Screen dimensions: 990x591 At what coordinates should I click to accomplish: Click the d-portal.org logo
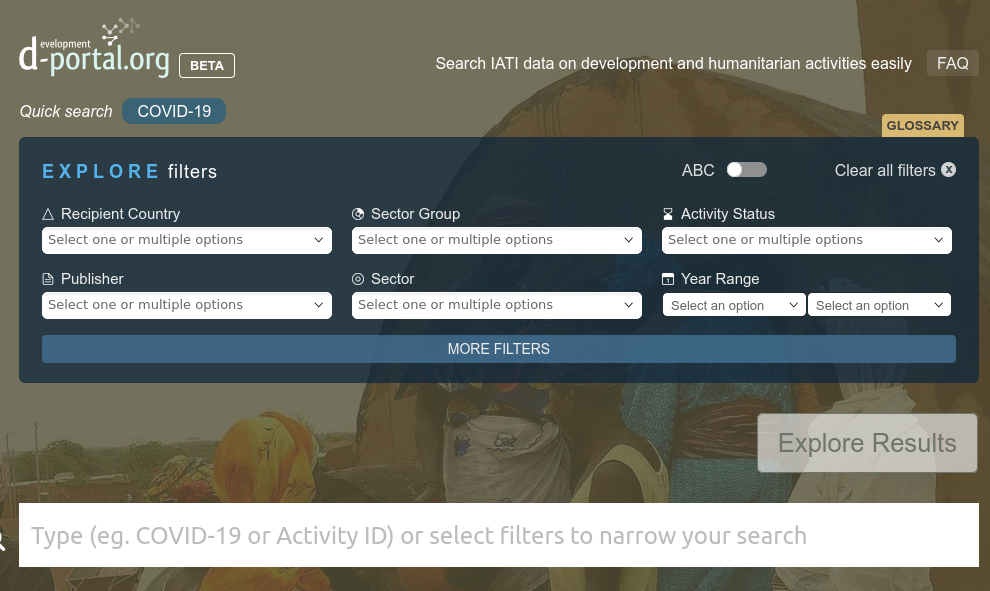[94, 49]
